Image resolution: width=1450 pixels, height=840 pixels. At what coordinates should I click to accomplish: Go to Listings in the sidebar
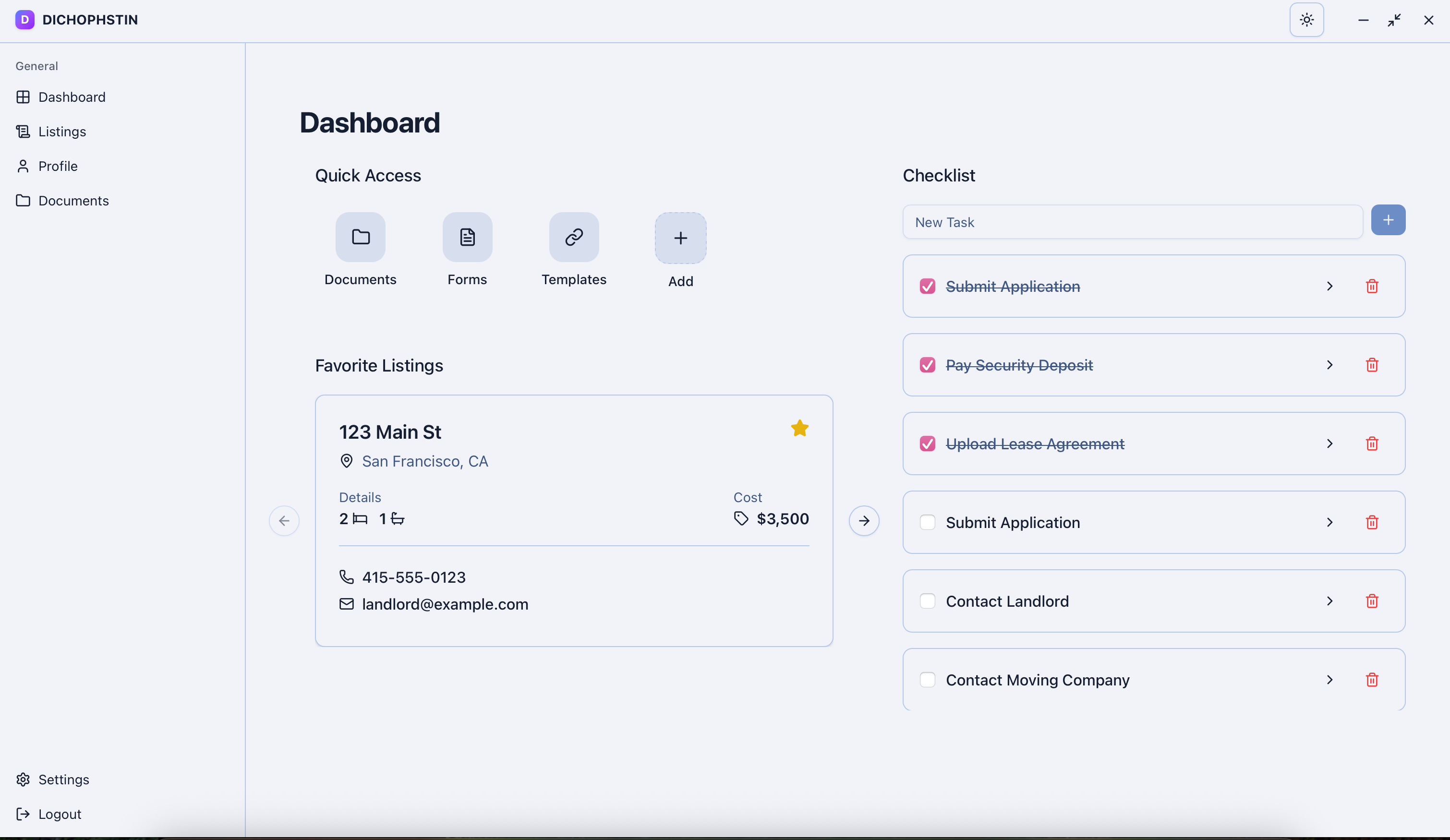click(61, 132)
